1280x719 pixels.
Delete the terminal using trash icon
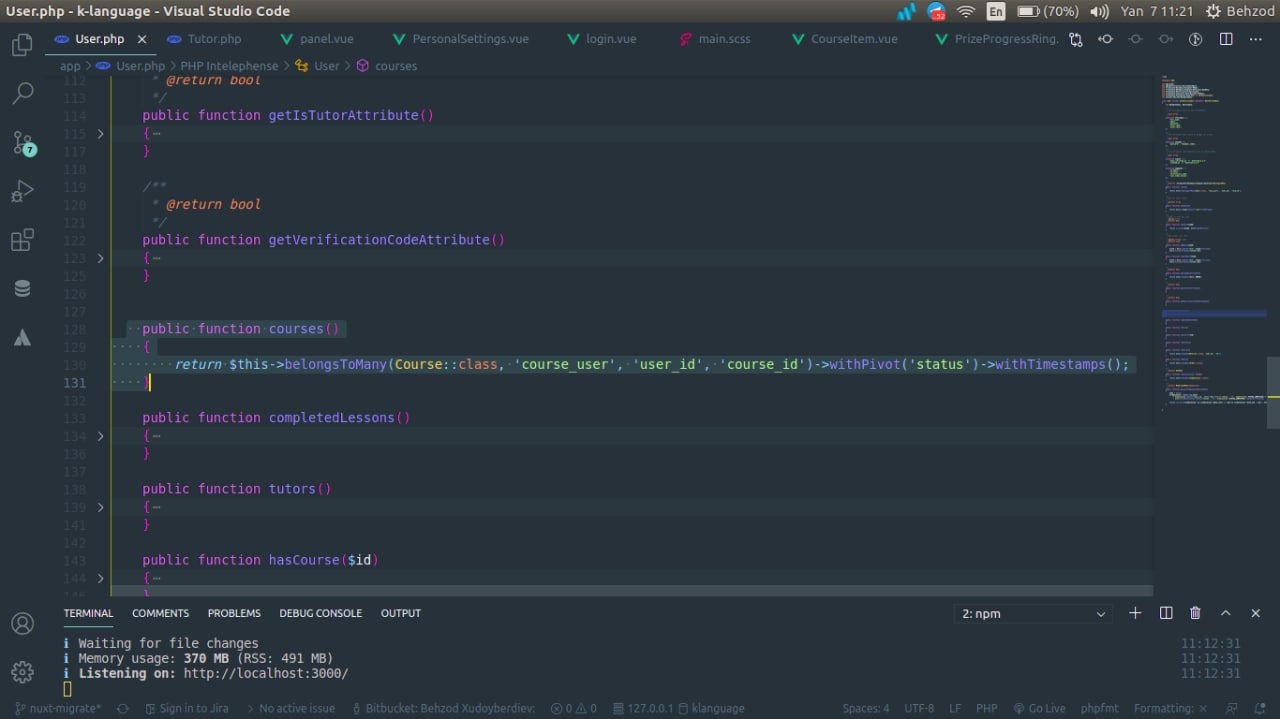(x=1195, y=613)
